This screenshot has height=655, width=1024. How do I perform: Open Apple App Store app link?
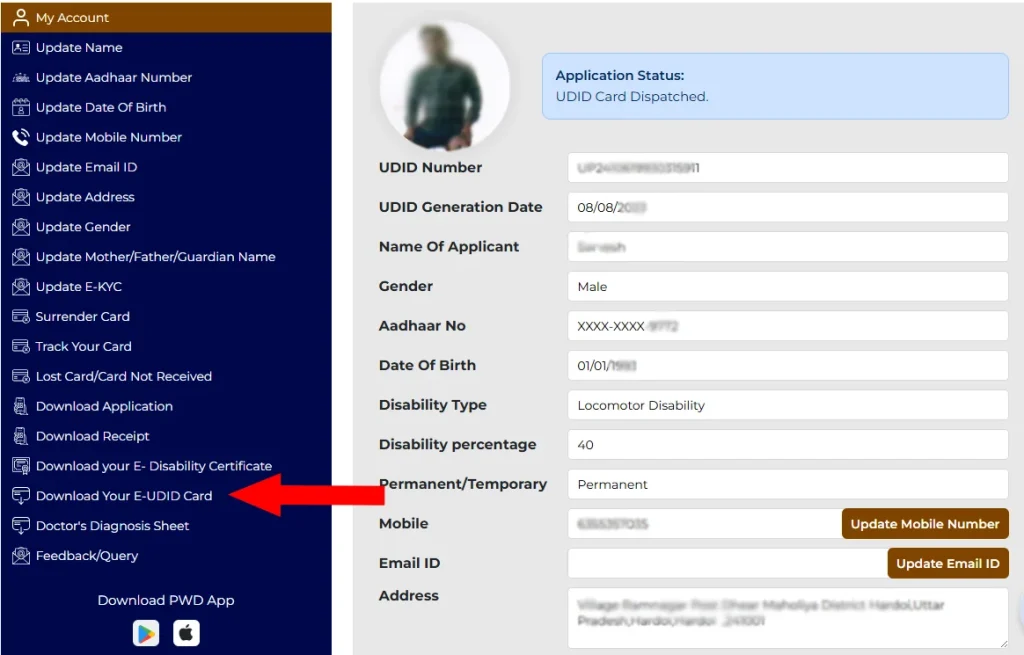186,633
